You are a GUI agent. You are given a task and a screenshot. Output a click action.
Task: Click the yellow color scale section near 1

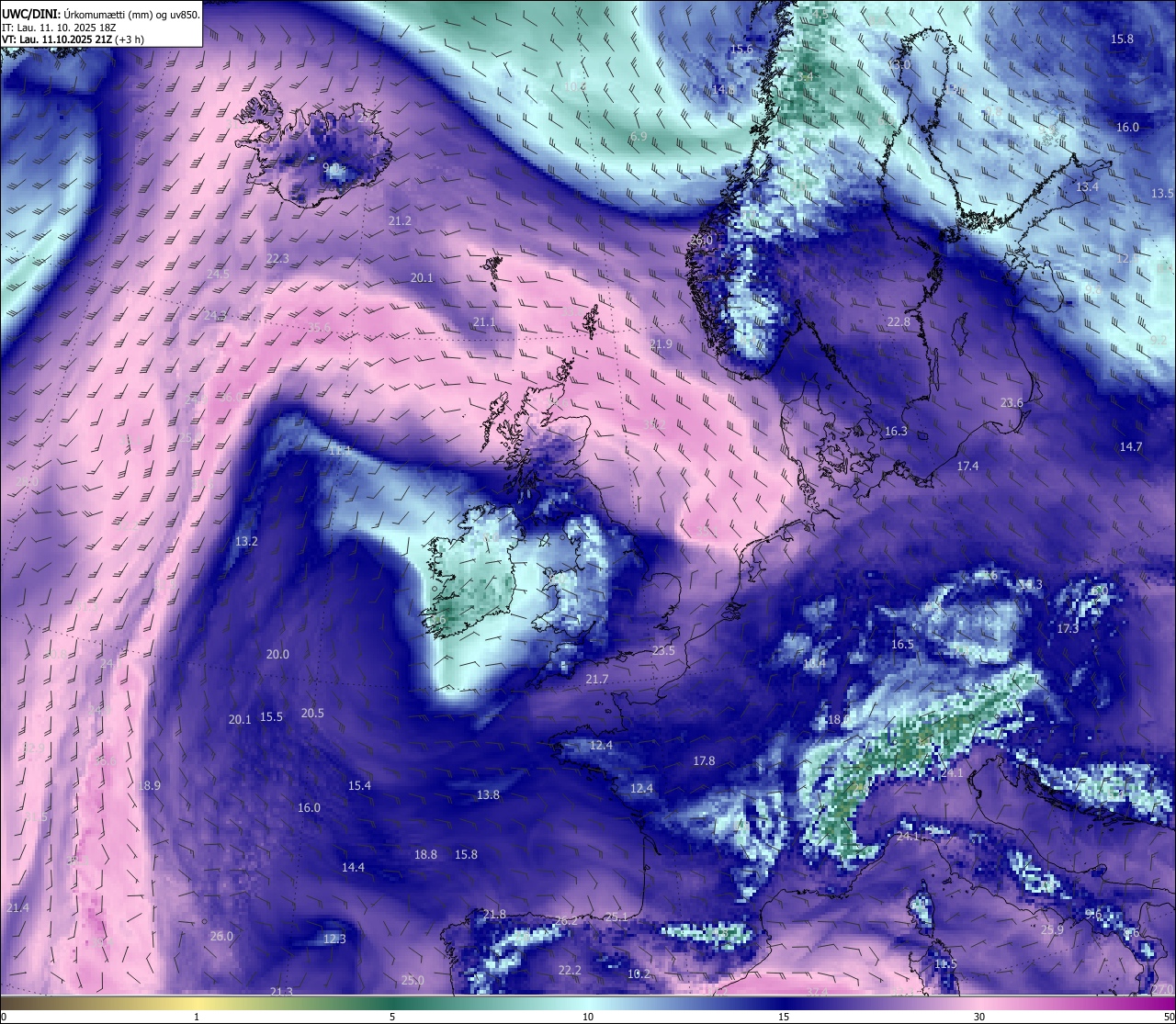pos(197,1003)
